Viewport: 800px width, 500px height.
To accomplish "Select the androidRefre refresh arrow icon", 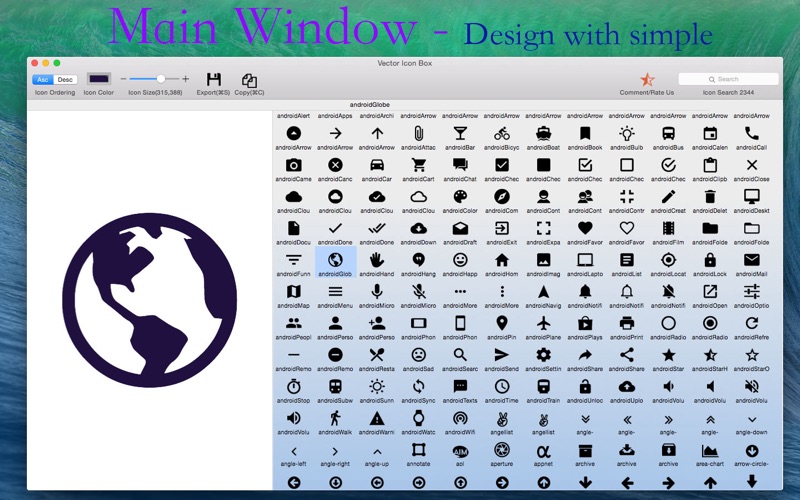I will [x=752, y=323].
